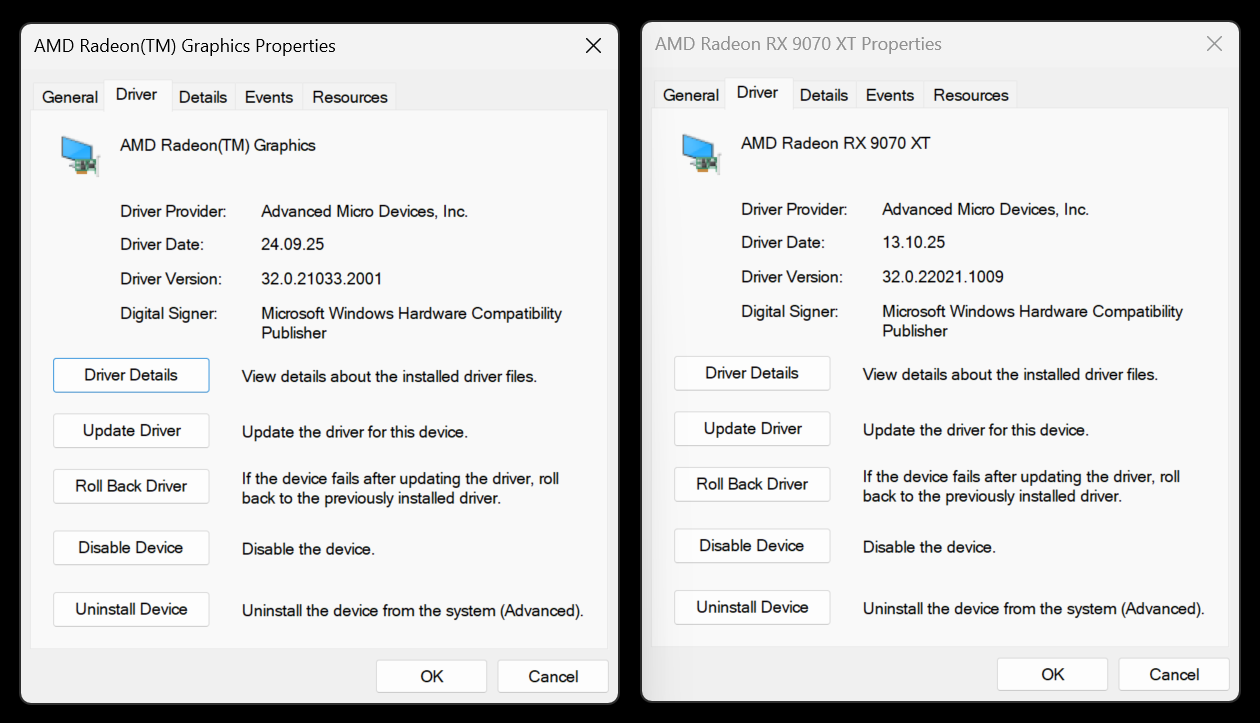Click "Driver Date:" label in RX 9070 XT window
Image resolution: width=1260 pixels, height=723 pixels.
pyautogui.click(x=783, y=242)
